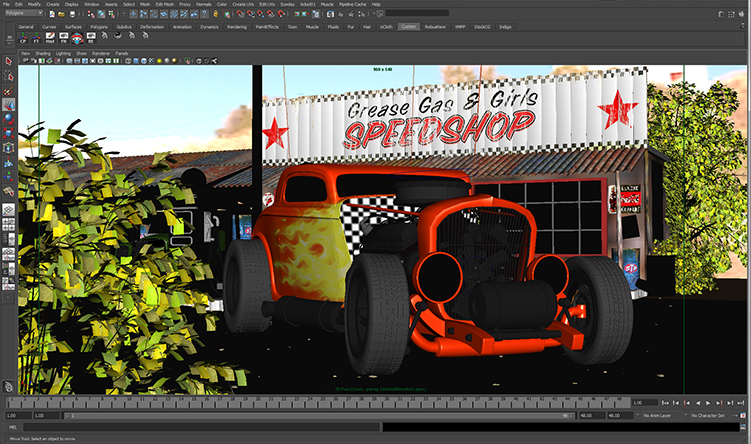
Task: Switch to the Custom shelf tab
Action: click(409, 27)
